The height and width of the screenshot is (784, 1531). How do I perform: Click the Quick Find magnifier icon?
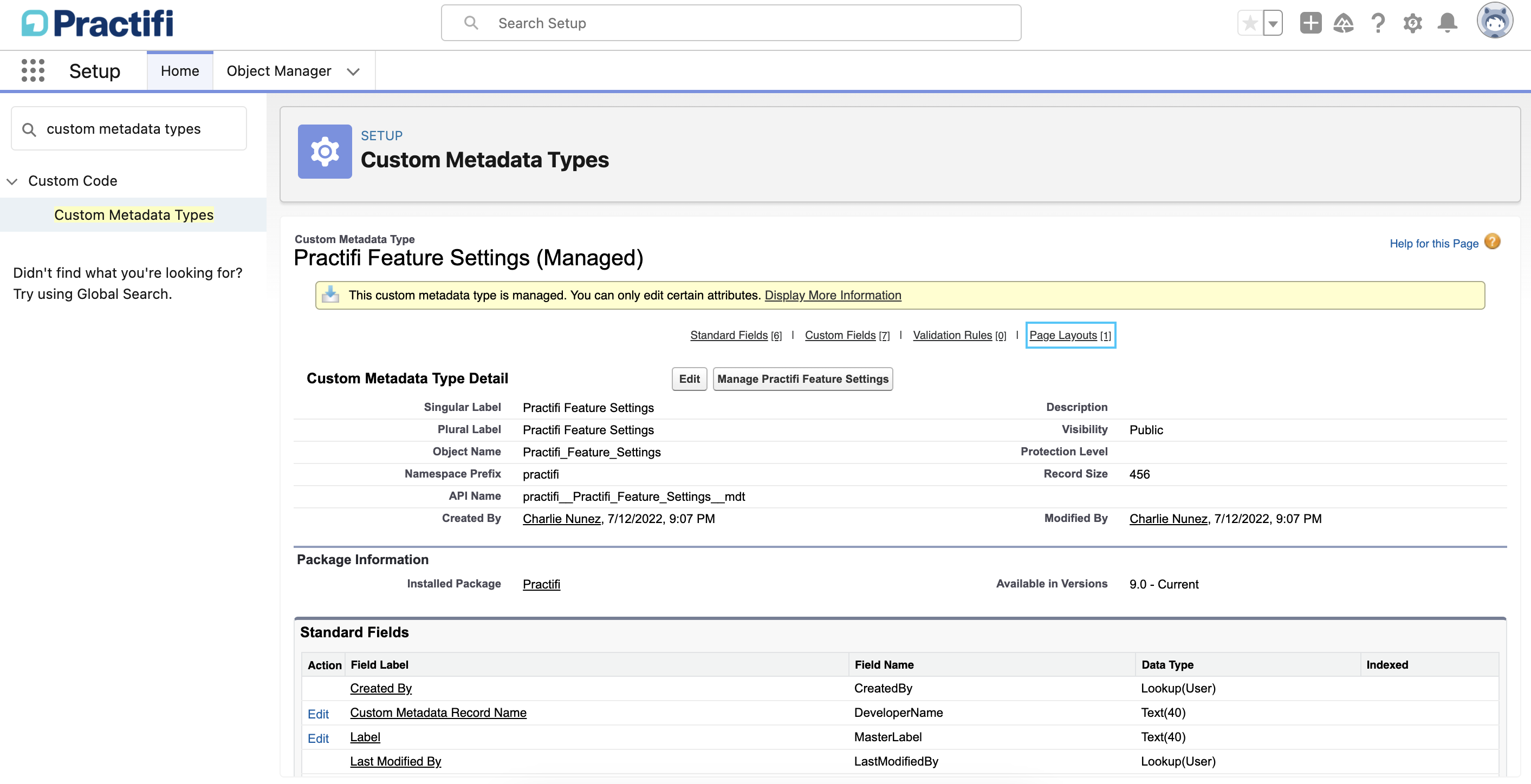click(29, 129)
